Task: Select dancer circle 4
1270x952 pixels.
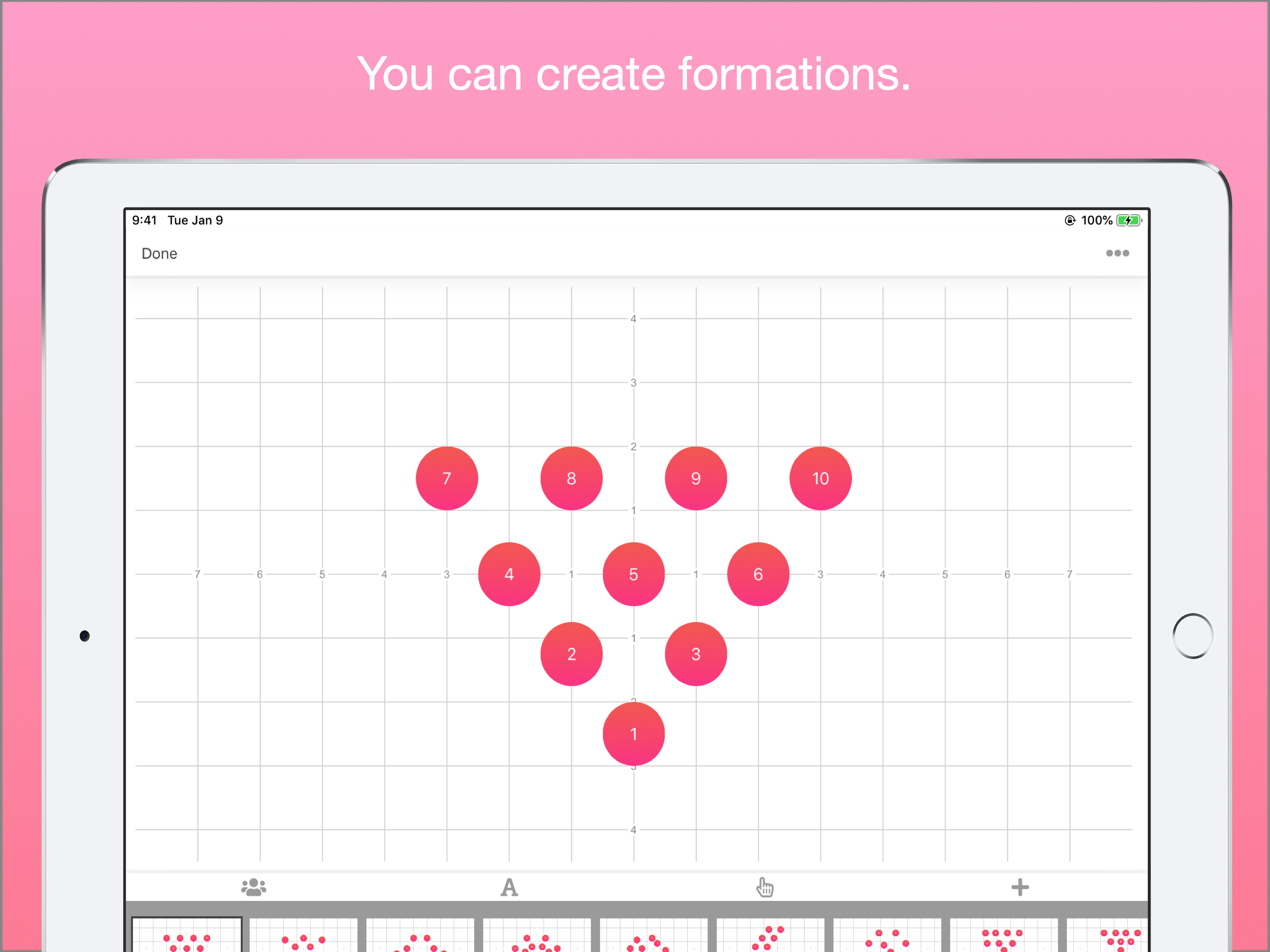Action: [509, 574]
